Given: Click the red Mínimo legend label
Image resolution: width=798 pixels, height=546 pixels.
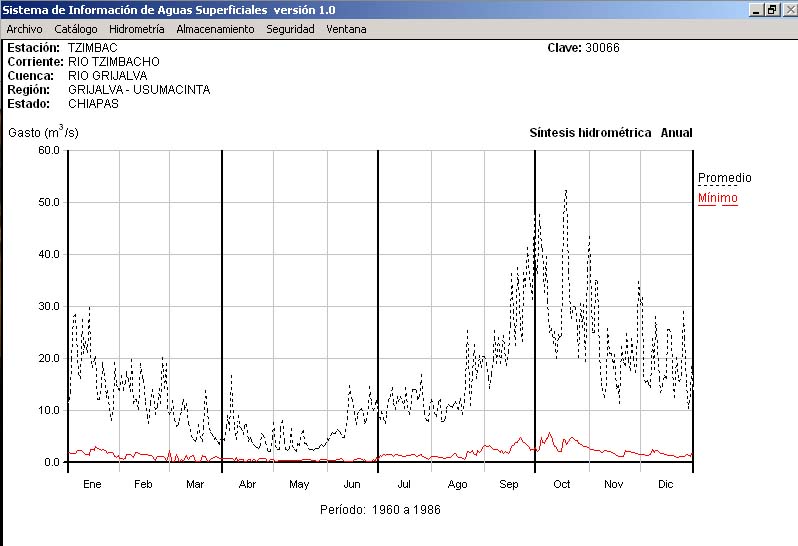Looking at the screenshot, I should [x=717, y=198].
